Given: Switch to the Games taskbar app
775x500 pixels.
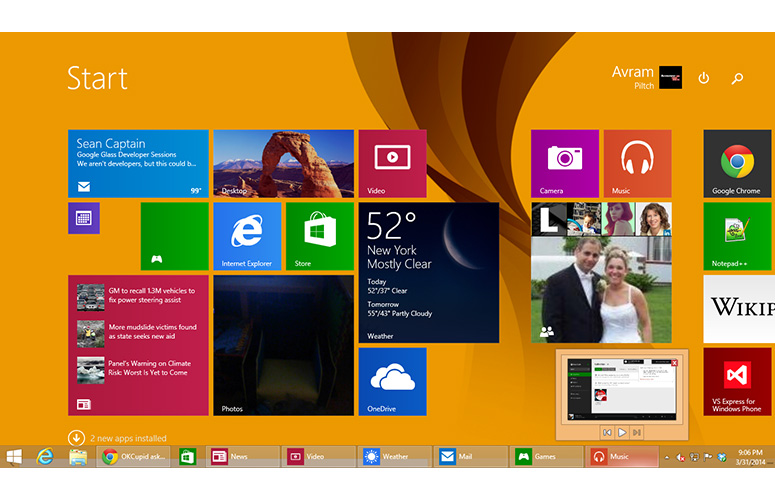Looking at the screenshot, I should point(547,457).
